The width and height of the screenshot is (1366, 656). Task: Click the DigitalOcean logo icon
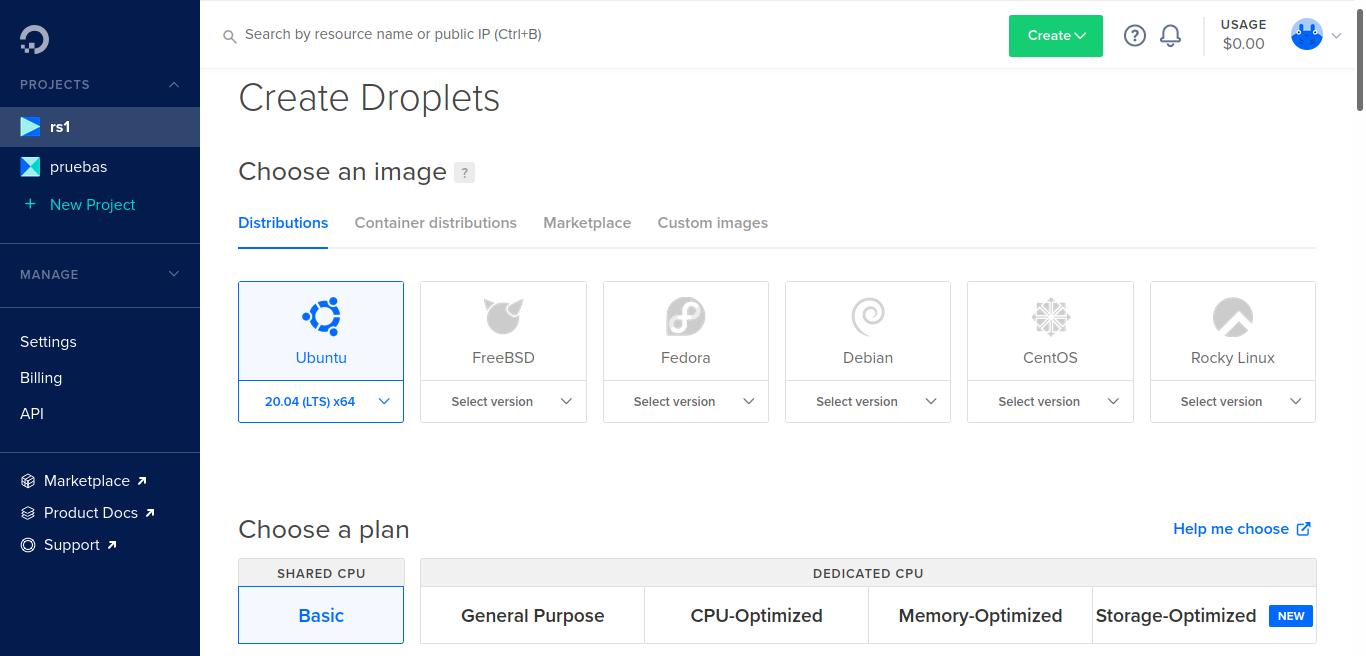point(34,39)
